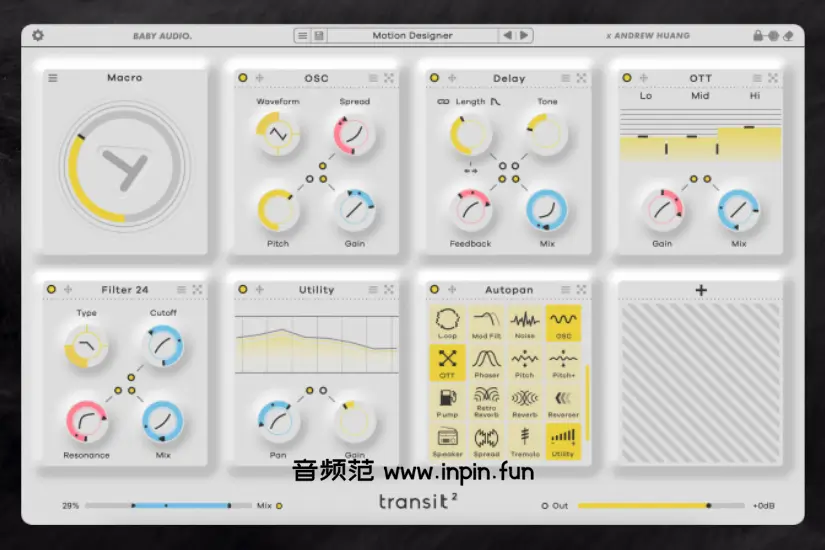825x550 pixels.
Task: Click the preset save disk icon
Action: 319,35
